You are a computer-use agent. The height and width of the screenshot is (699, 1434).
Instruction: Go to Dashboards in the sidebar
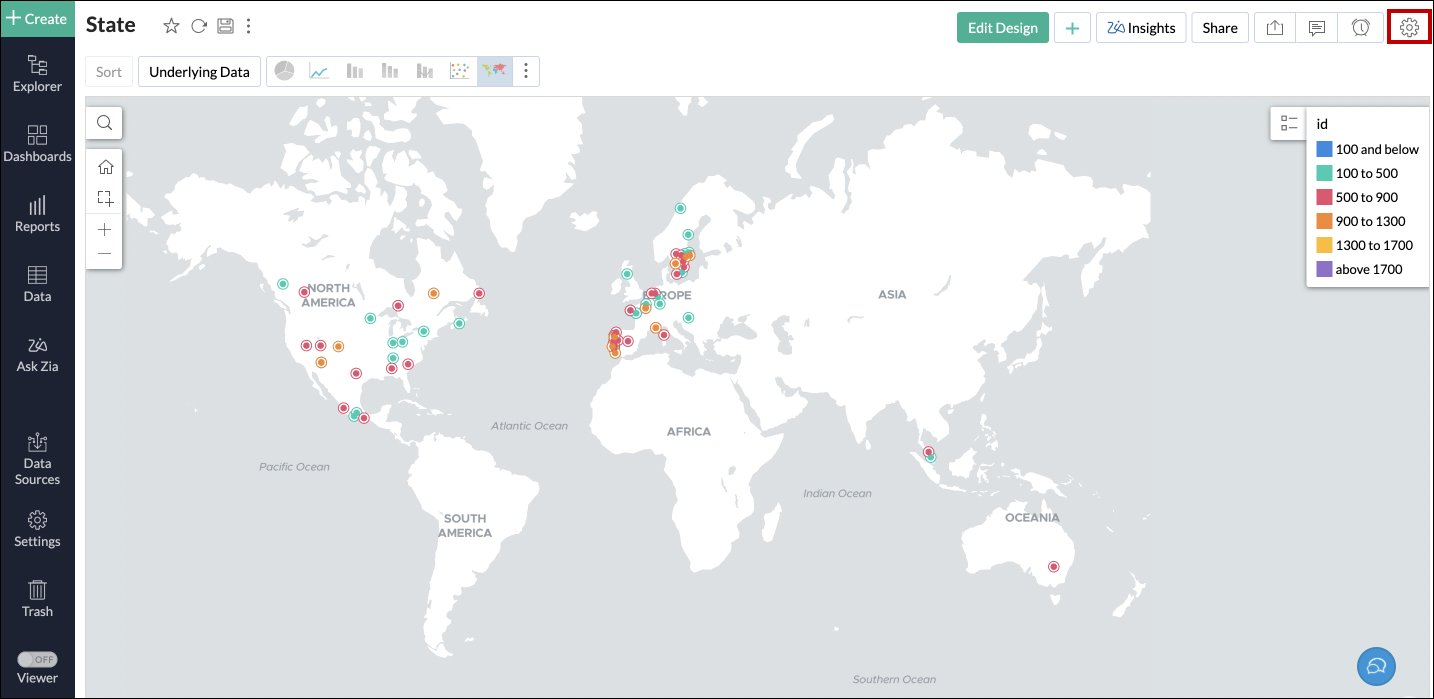[x=37, y=143]
